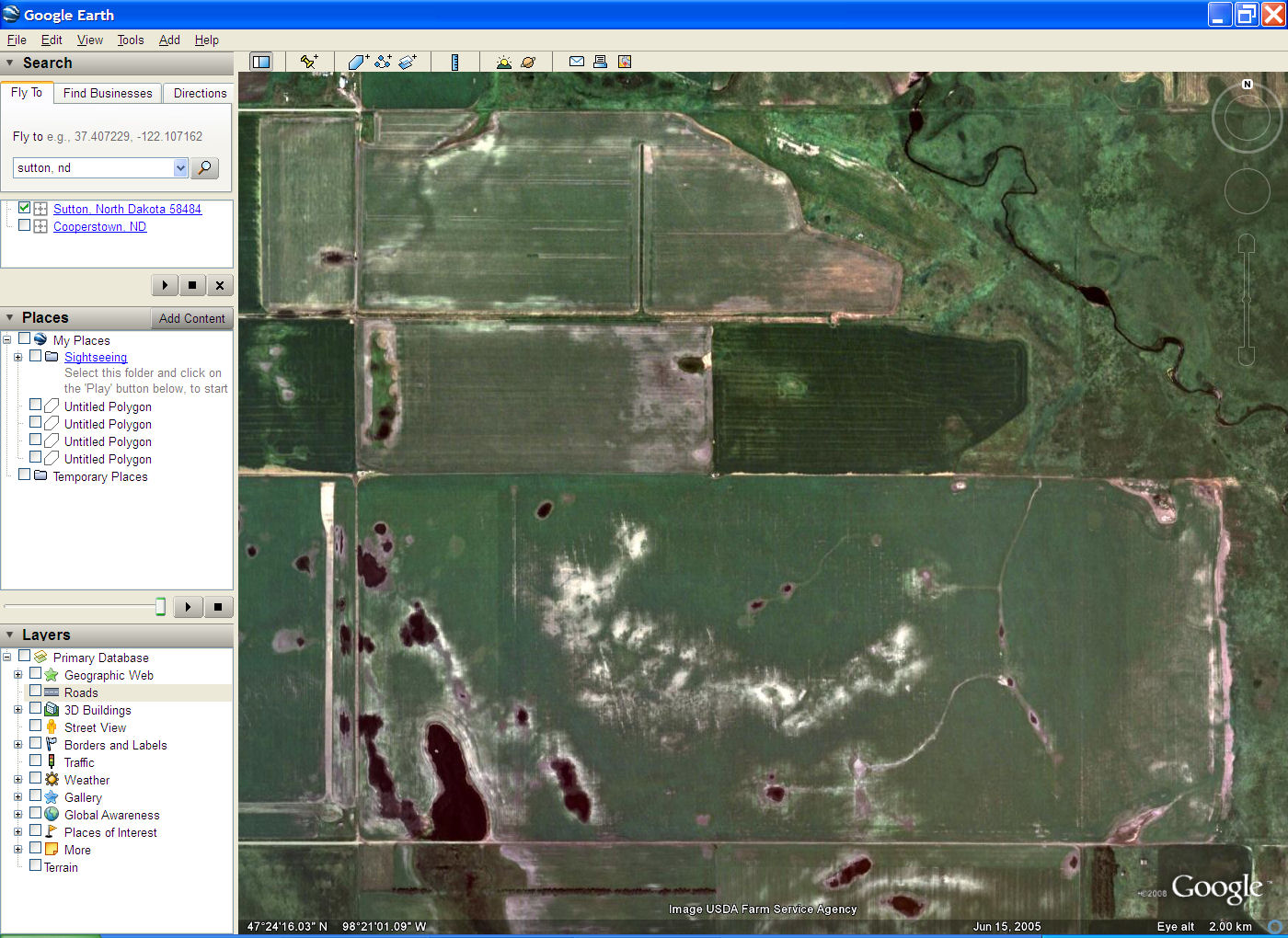Open the Cooperstown, ND link
Screen dimensions: 1288x938
point(99,226)
